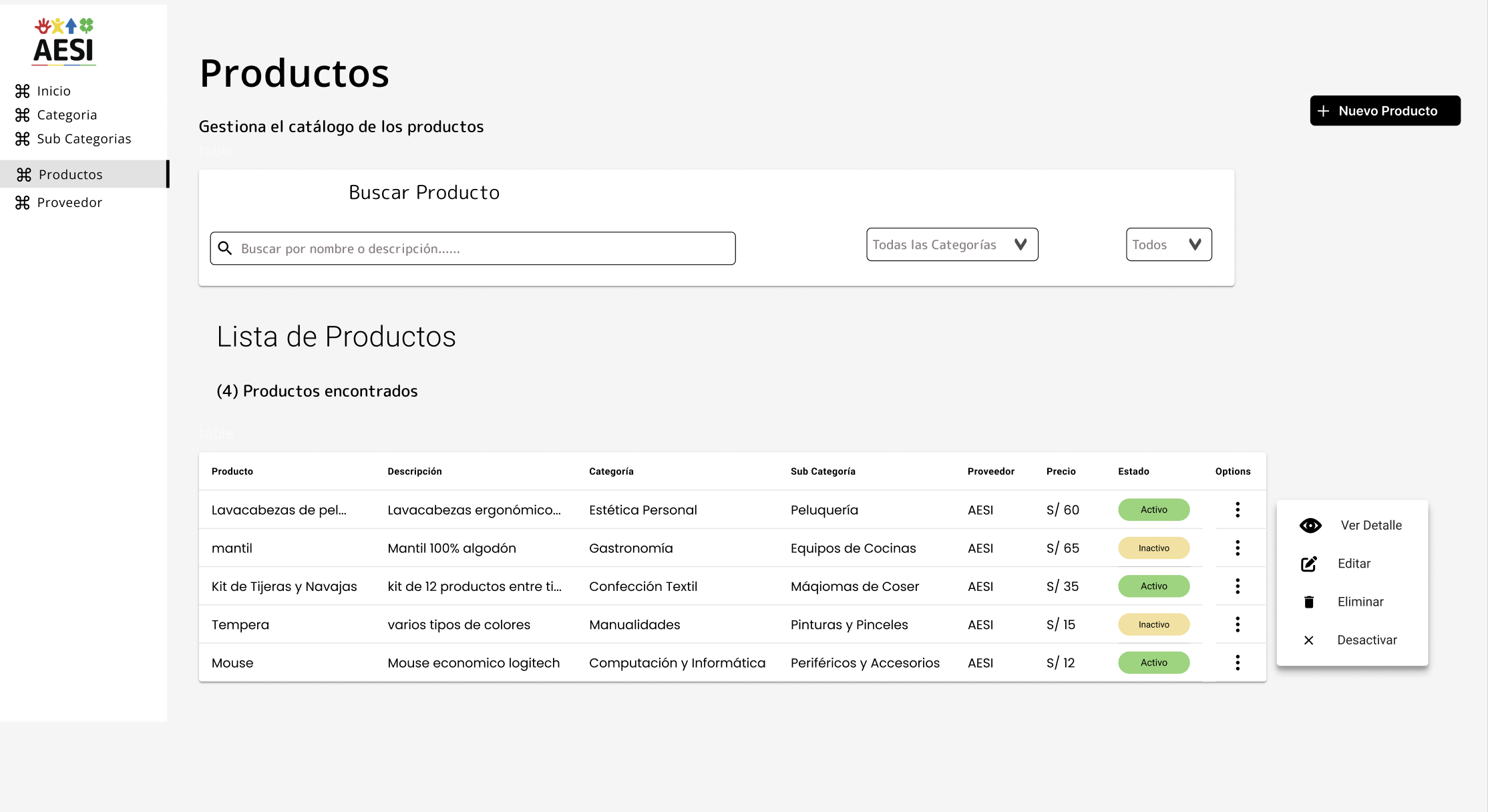Click the Activo badge in Mouse row
The height and width of the screenshot is (812, 1488).
(1154, 662)
